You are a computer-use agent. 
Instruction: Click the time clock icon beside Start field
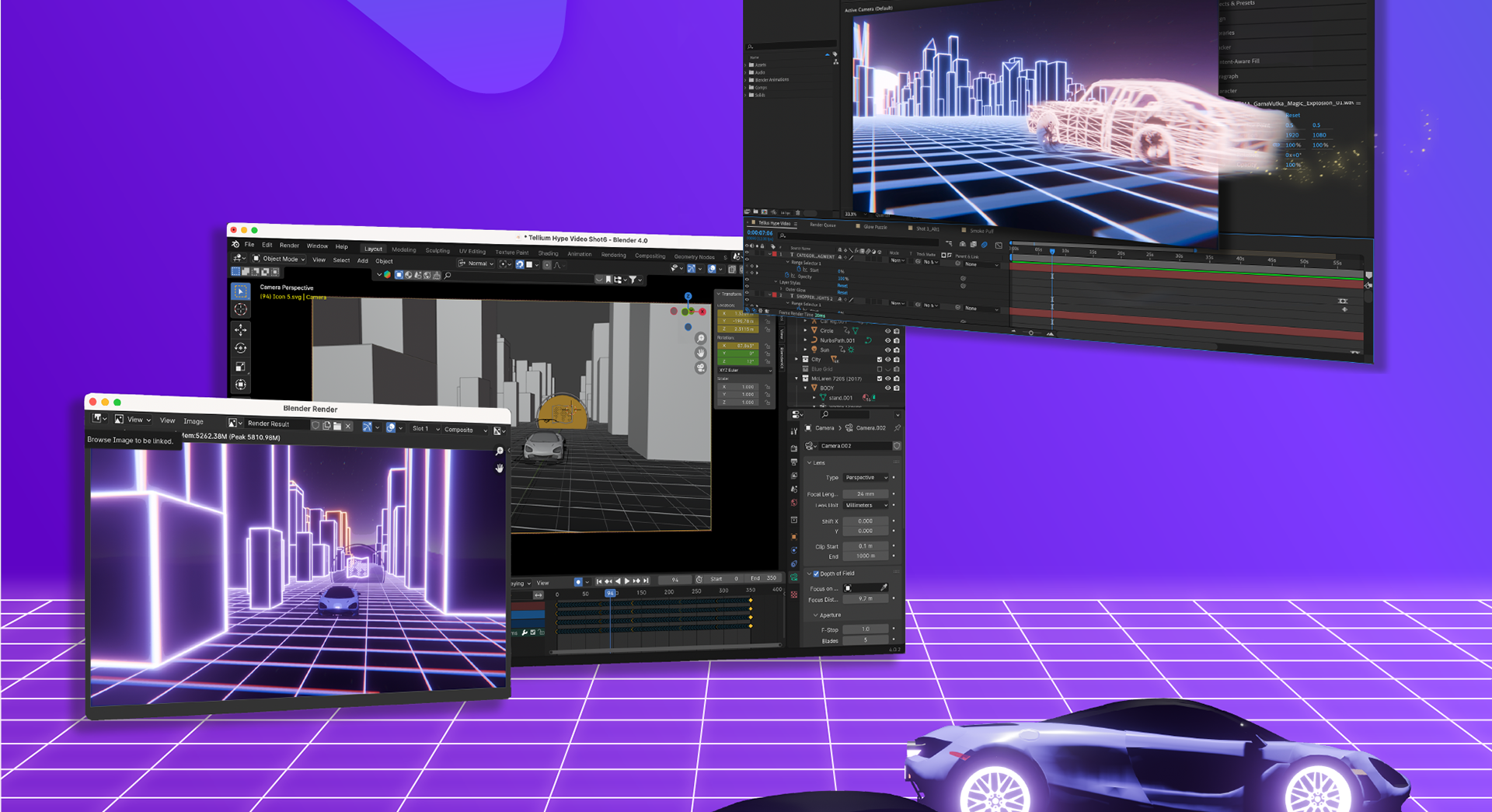[699, 579]
